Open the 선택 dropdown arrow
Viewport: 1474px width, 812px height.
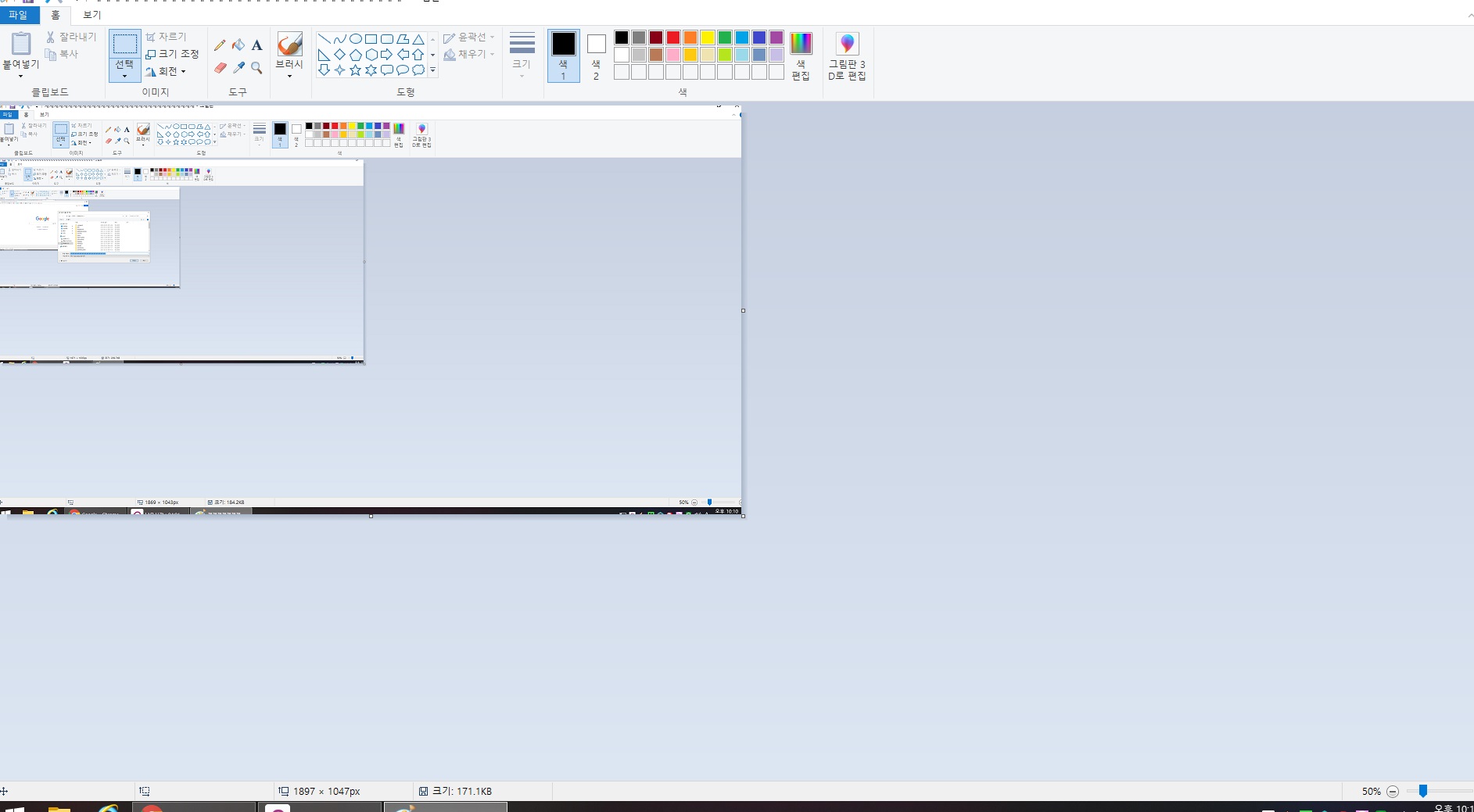point(124,76)
